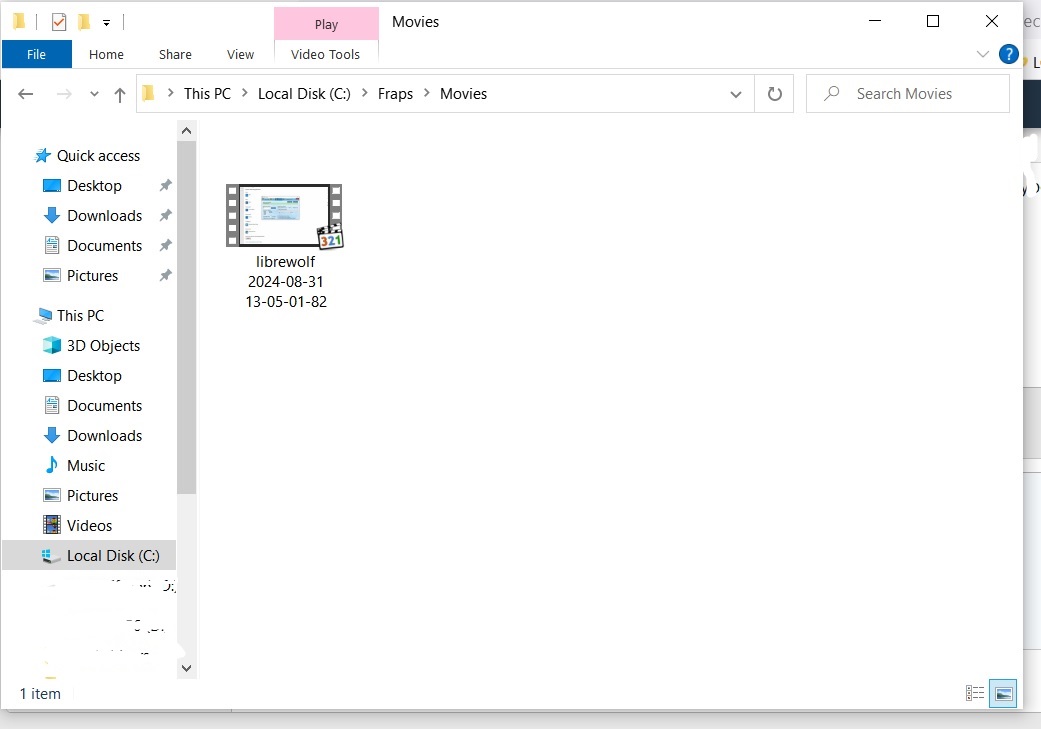Open the pinned Pictures under Quick access
The image size is (1041, 729).
(x=92, y=276)
